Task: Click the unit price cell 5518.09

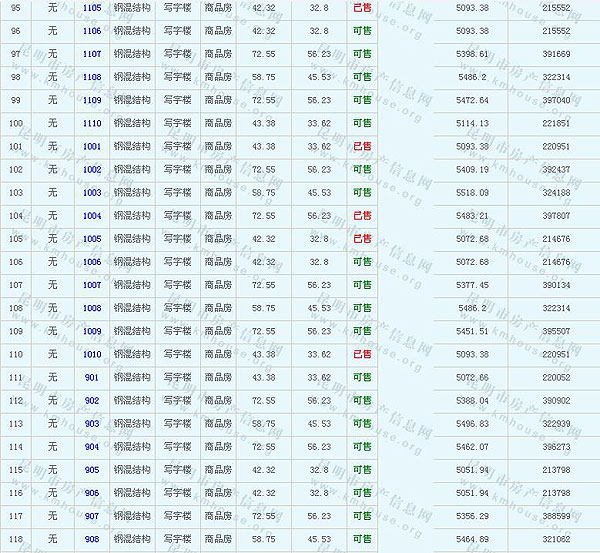Action: click(x=472, y=192)
